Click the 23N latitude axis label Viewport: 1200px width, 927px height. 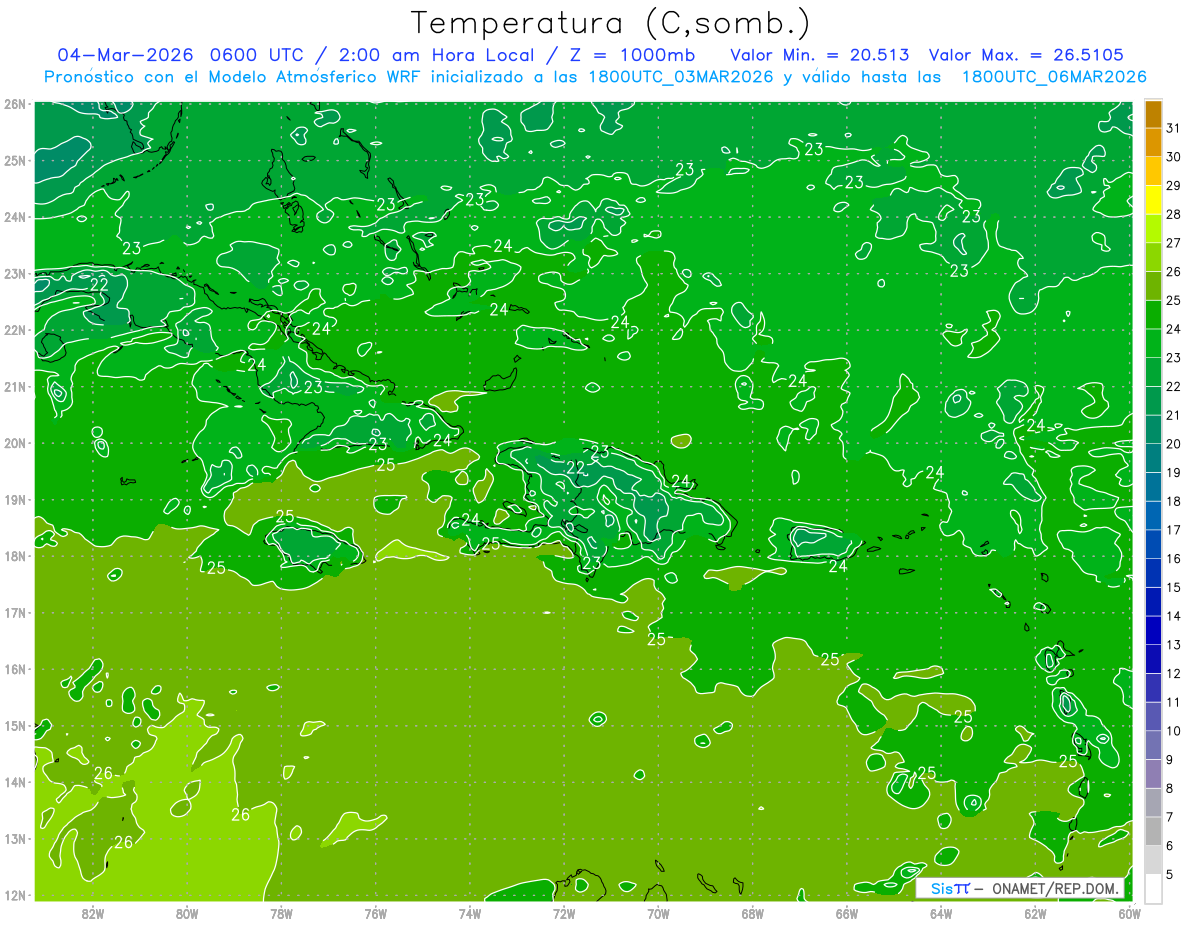[15, 273]
